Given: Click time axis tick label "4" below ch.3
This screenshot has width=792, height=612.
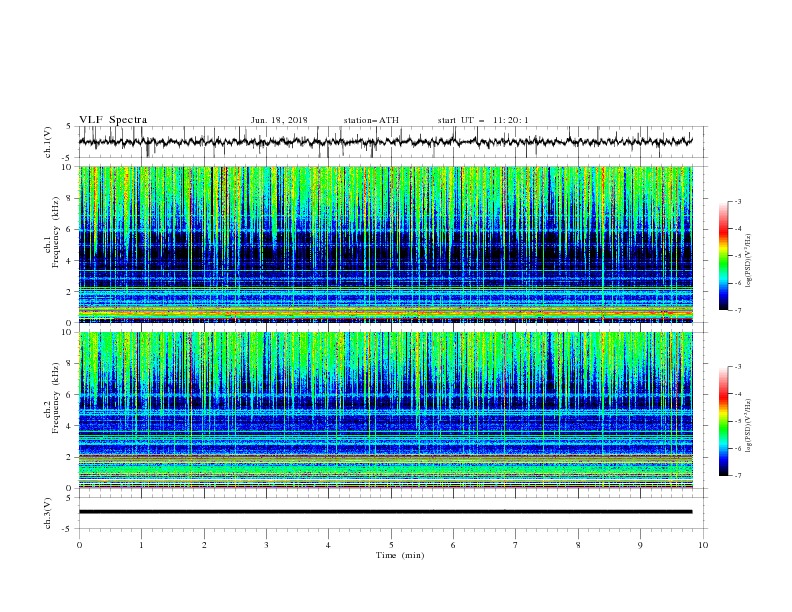Looking at the screenshot, I should click(x=328, y=545).
